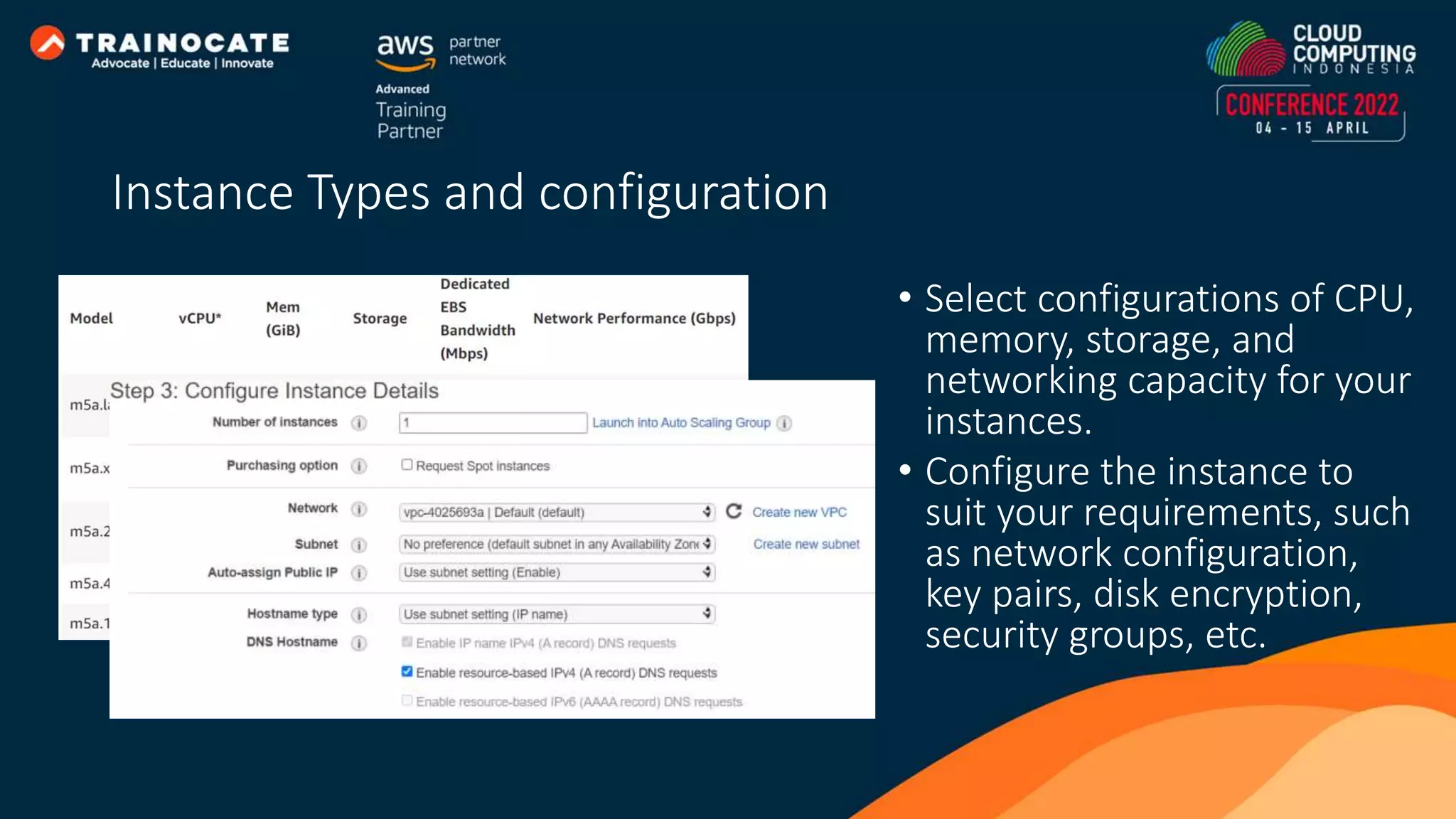Click info icon next to Subnet label
The height and width of the screenshot is (819, 1456).
[x=359, y=545]
